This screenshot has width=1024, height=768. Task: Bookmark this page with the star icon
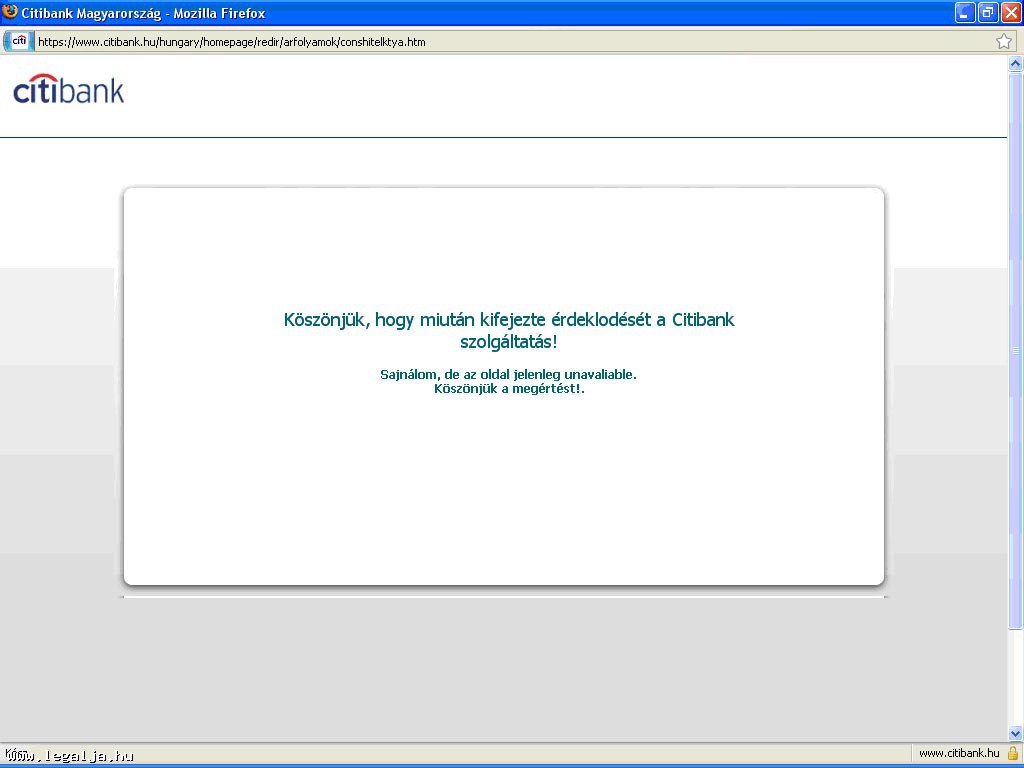point(1004,42)
